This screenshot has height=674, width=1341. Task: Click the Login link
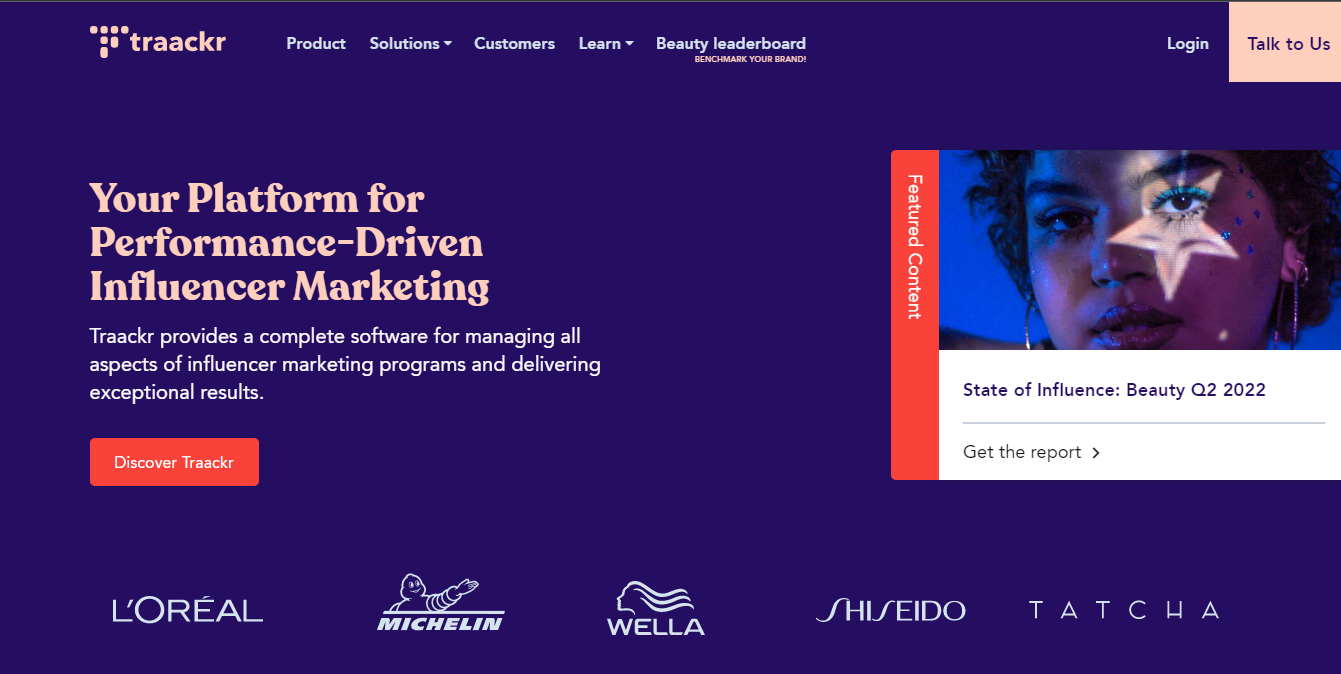(1188, 43)
